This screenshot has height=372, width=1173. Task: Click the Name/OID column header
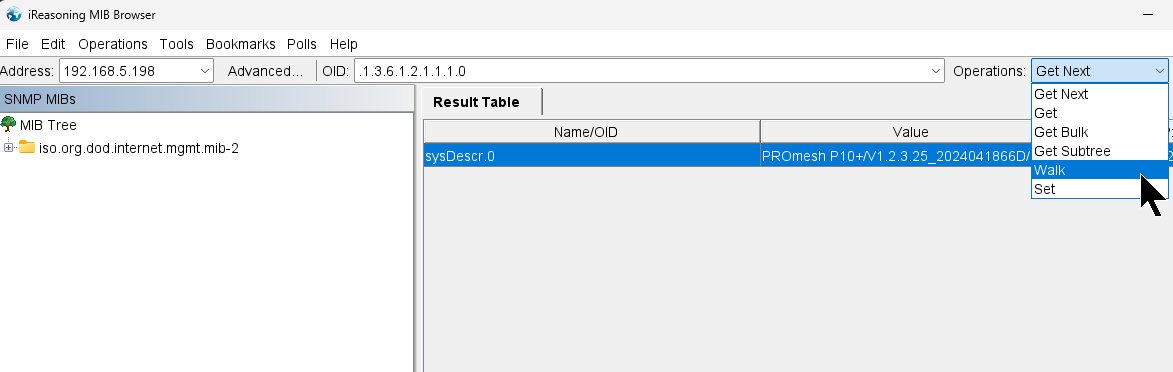(592, 132)
